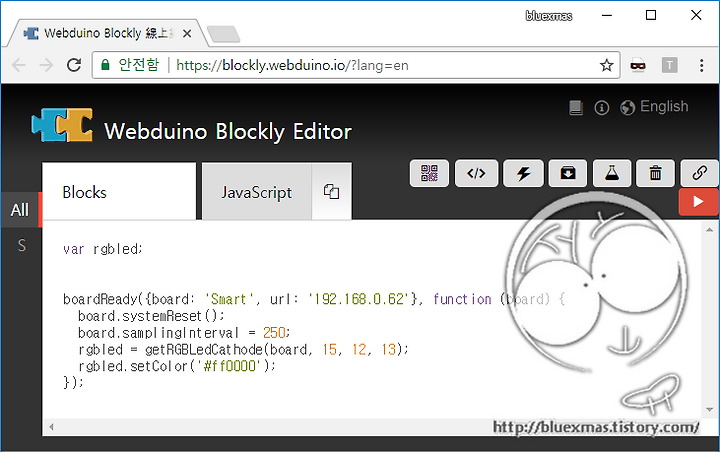This screenshot has height=452, width=720.
Task: Copy JavaScript code with the copy icon
Action: tap(331, 192)
